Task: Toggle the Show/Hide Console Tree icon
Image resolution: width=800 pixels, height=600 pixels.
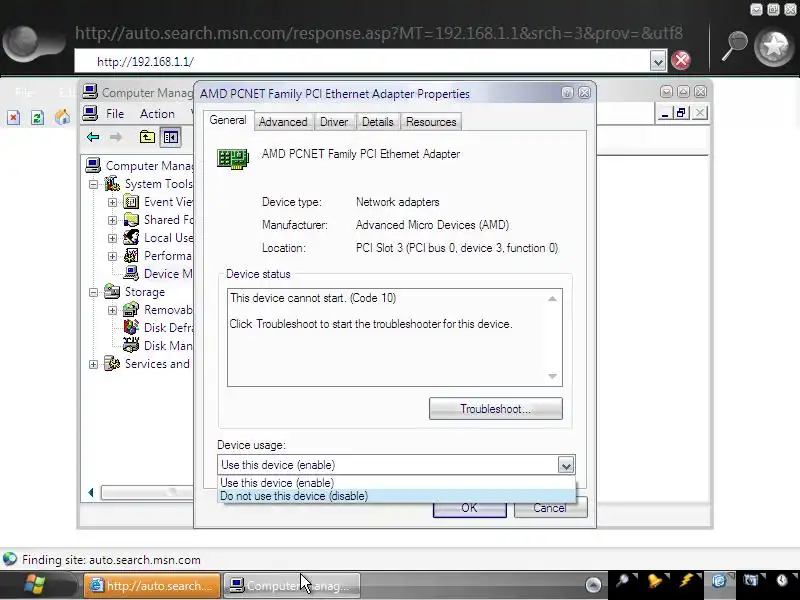Action: (x=170, y=137)
